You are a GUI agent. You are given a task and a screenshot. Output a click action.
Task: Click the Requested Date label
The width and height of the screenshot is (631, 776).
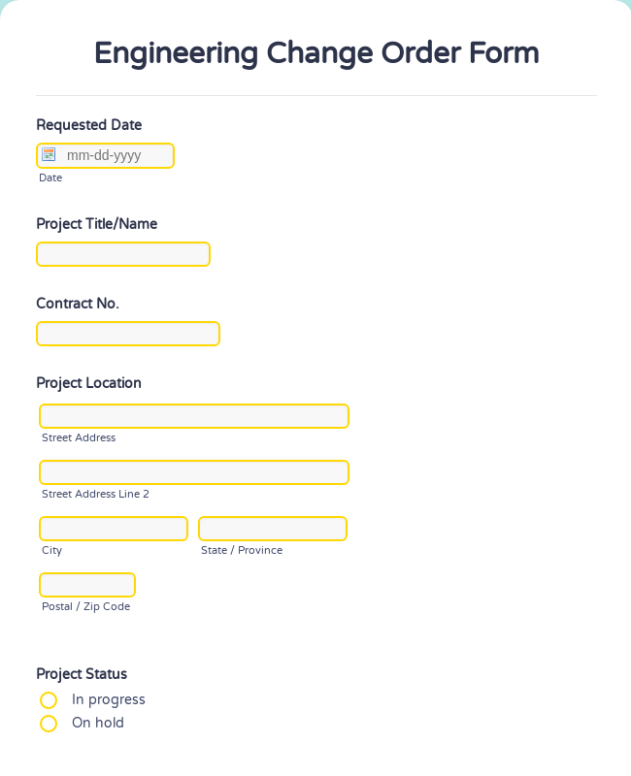pos(89,125)
